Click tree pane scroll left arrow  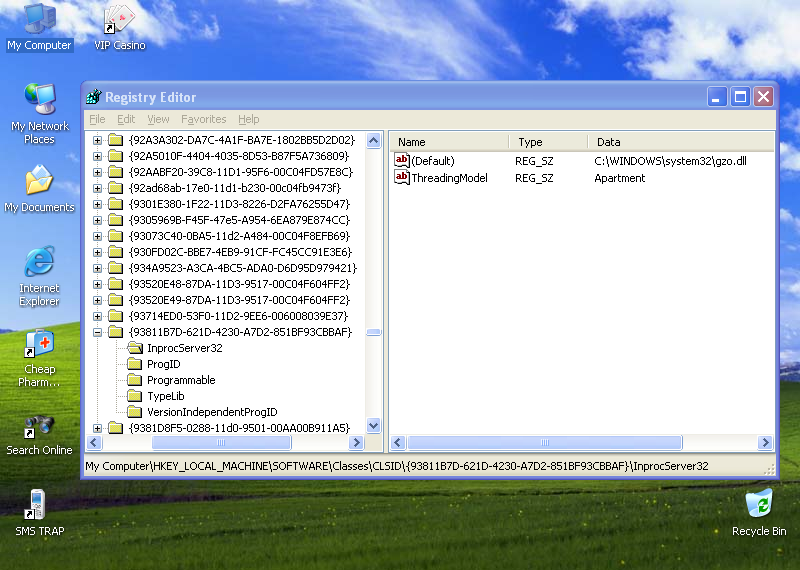click(94, 442)
